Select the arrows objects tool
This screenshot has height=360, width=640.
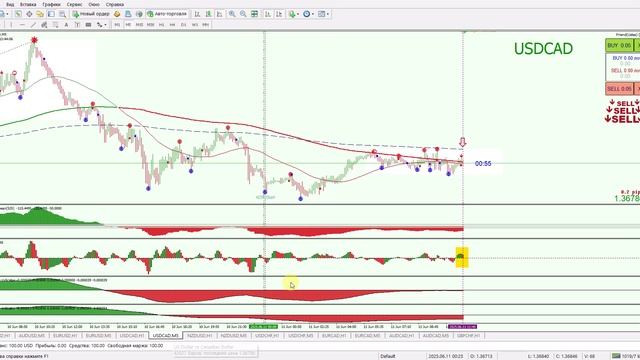99,25
